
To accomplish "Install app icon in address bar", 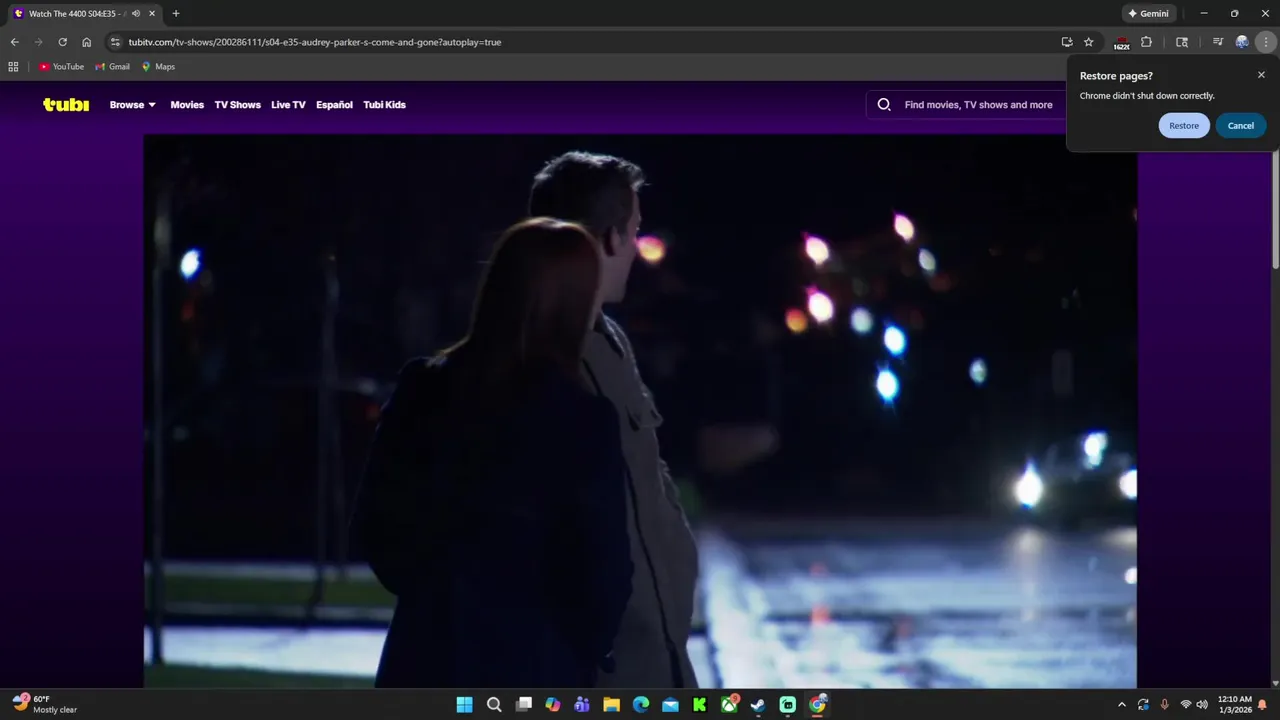I will coord(1067,42).
